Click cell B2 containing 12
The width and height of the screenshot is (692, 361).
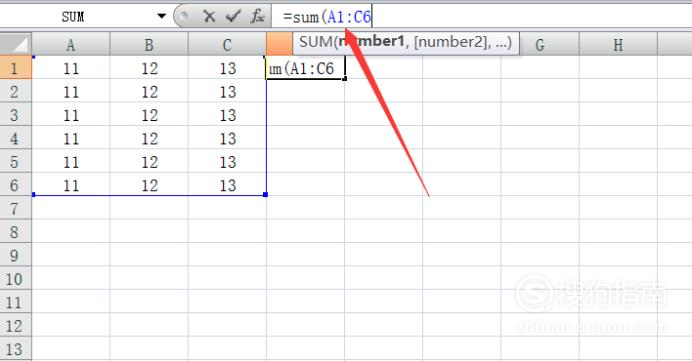click(149, 91)
